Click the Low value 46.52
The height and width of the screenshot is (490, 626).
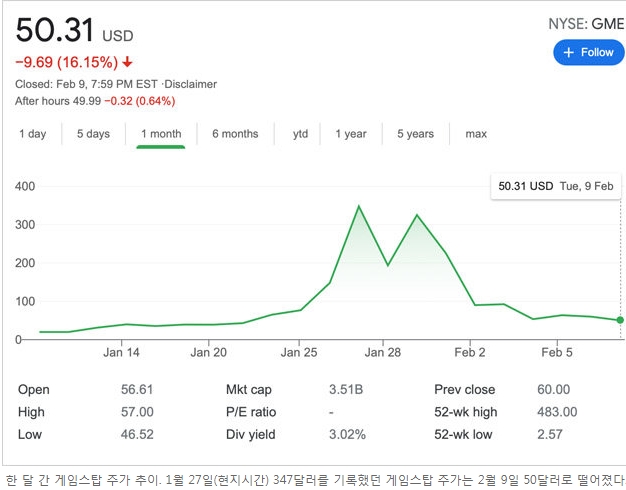coord(137,434)
